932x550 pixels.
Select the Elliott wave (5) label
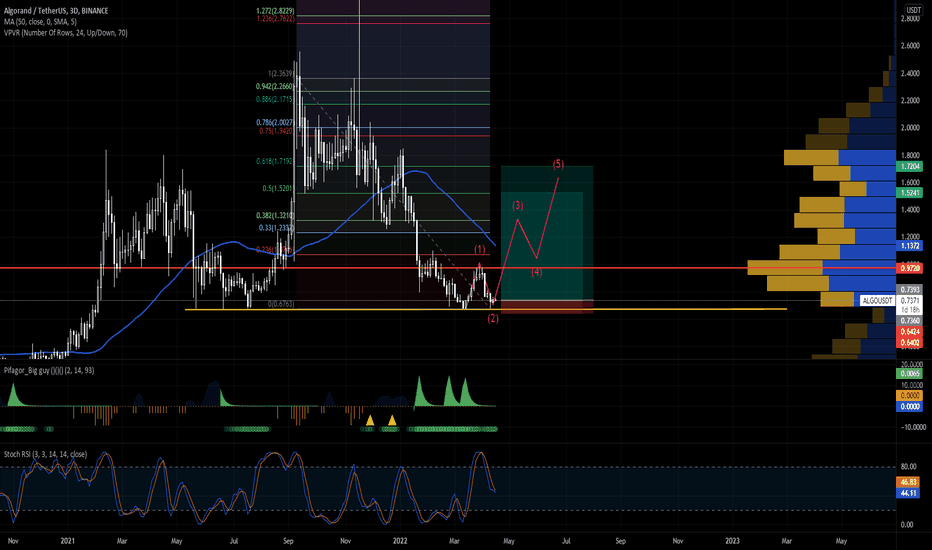coord(558,164)
